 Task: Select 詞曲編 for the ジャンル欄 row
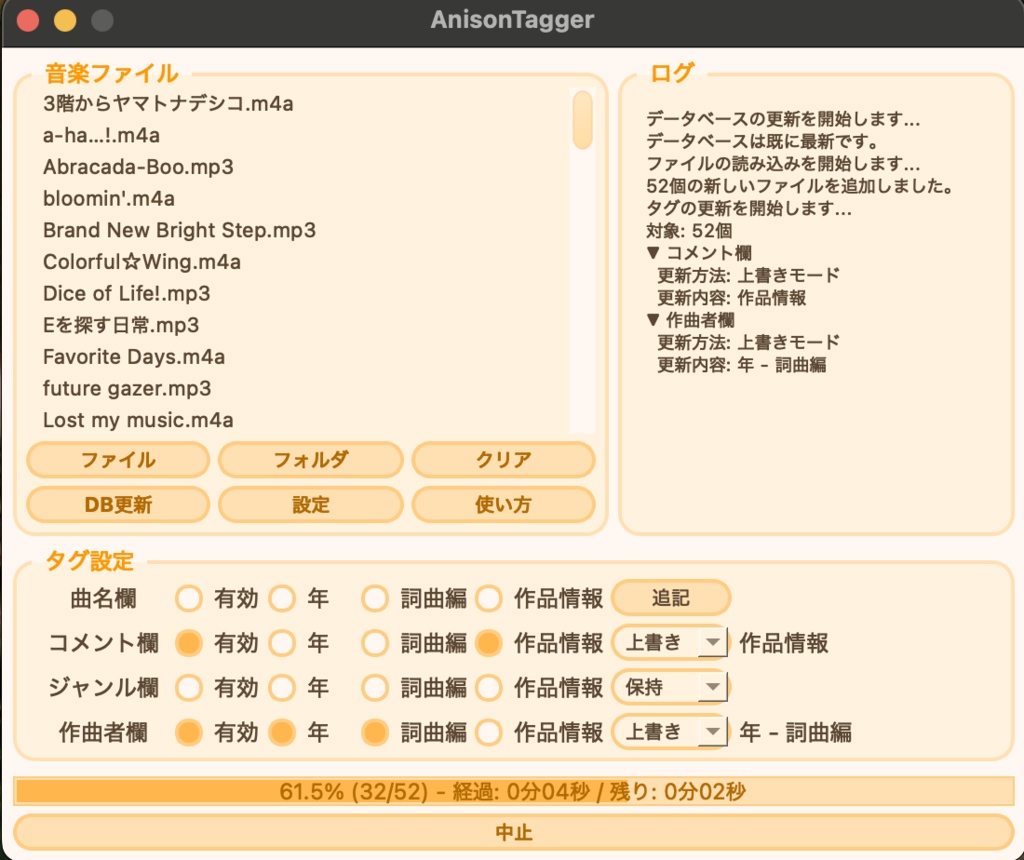(374, 687)
